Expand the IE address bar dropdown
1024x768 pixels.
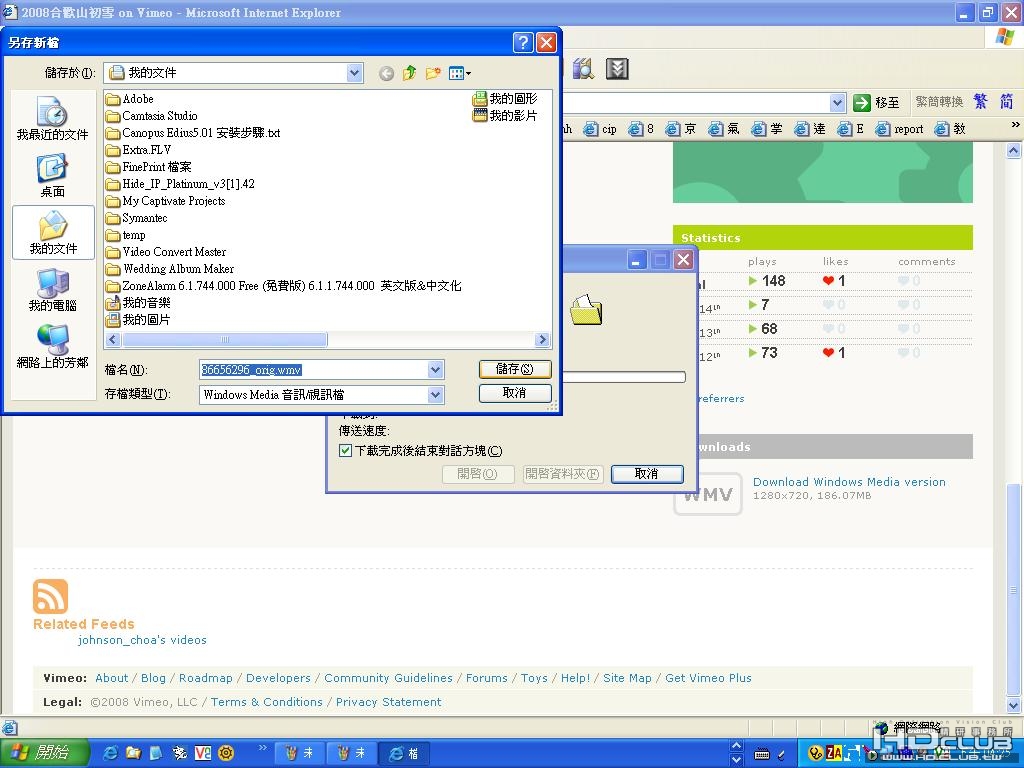tap(838, 103)
